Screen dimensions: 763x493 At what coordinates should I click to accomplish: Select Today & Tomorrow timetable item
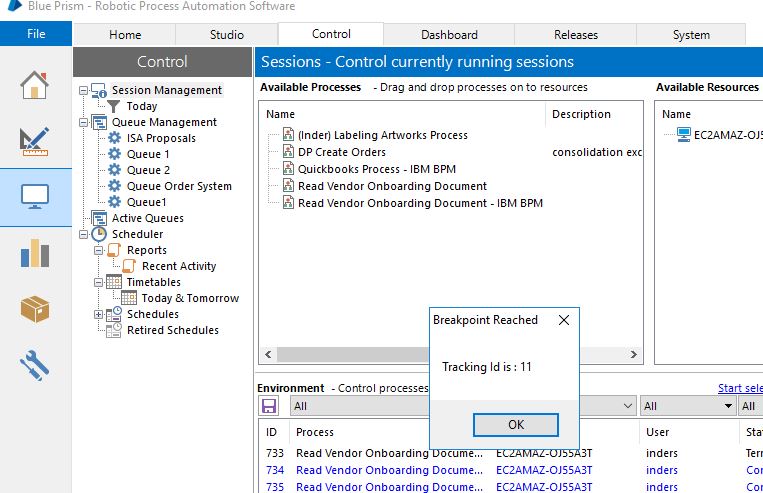190,298
